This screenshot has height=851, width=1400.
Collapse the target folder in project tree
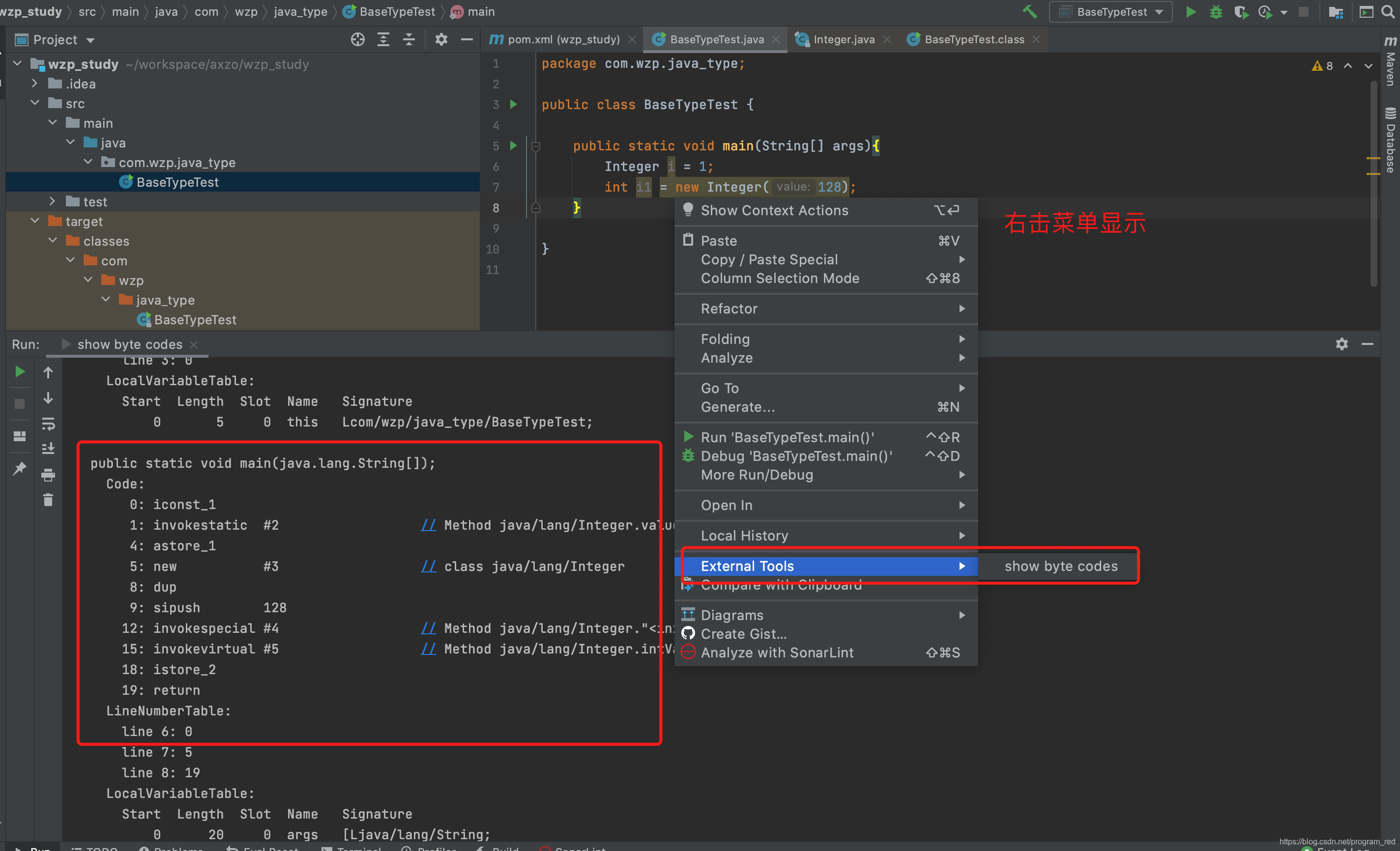(35, 221)
